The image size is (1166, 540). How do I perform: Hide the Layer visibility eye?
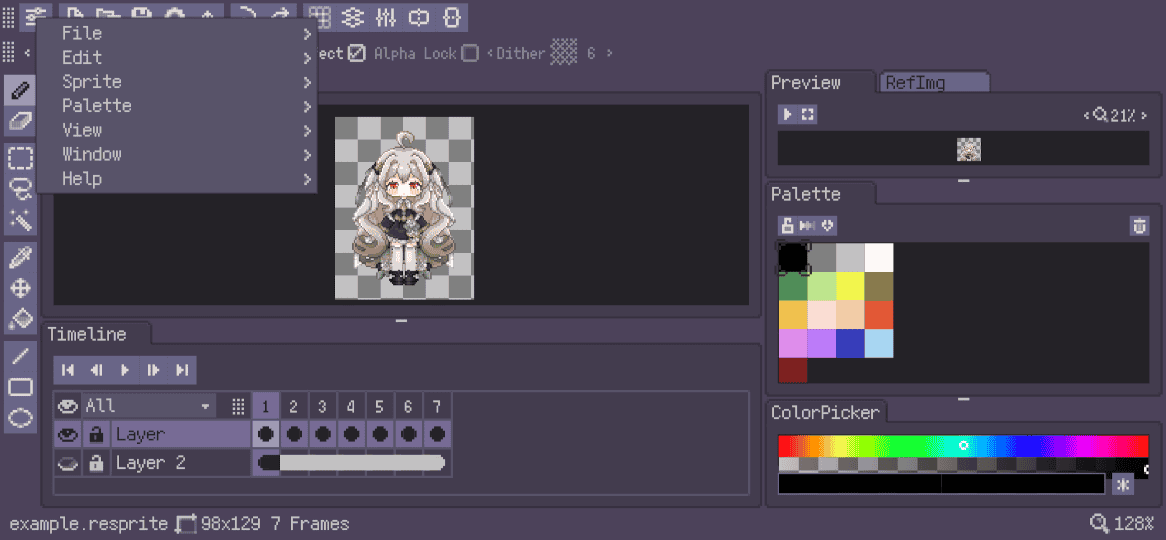[68, 435]
